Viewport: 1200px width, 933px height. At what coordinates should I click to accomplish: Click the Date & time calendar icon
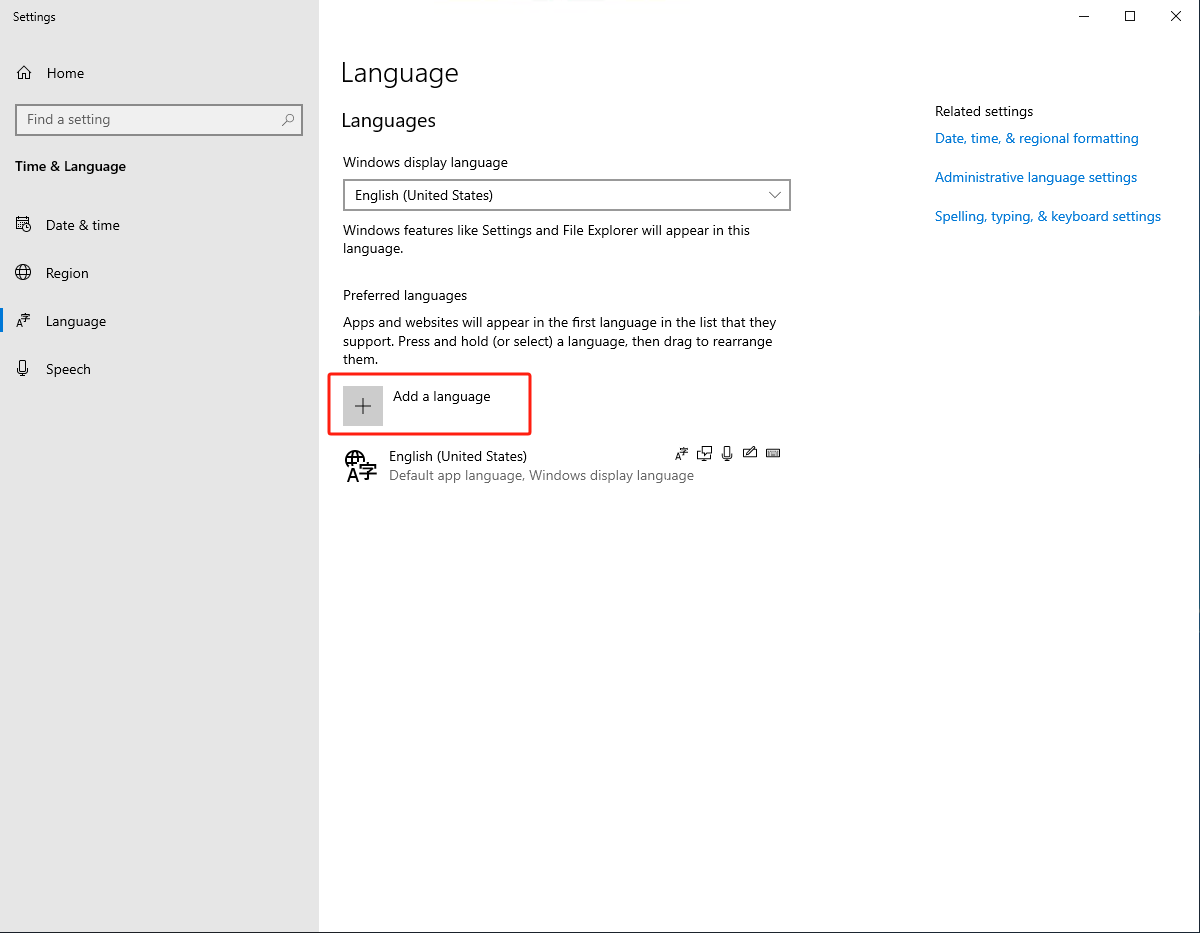[x=23, y=225]
